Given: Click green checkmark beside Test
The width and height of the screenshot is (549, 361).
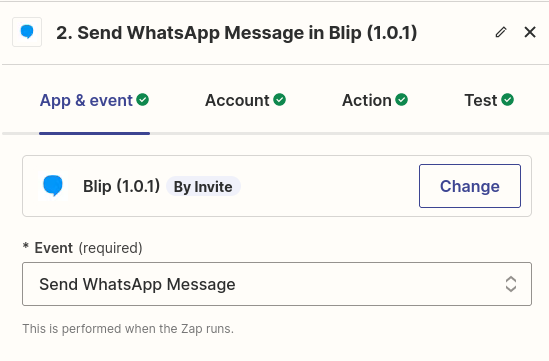Looking at the screenshot, I should click(x=507, y=100).
